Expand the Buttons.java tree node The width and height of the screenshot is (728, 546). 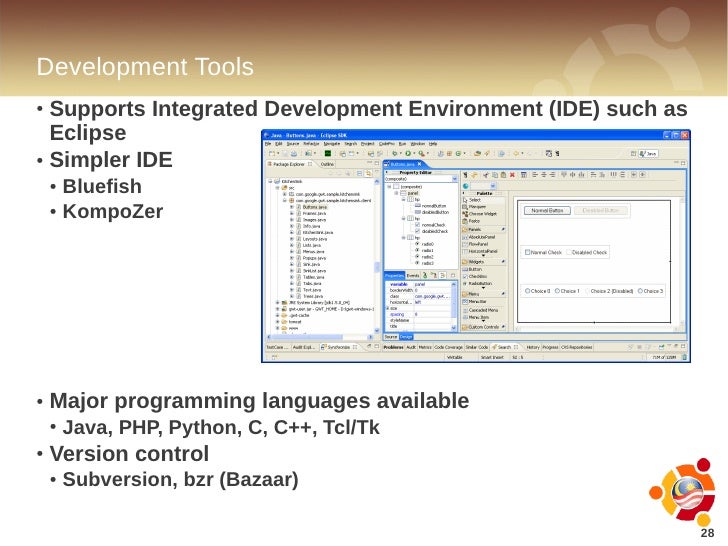[x=292, y=207]
